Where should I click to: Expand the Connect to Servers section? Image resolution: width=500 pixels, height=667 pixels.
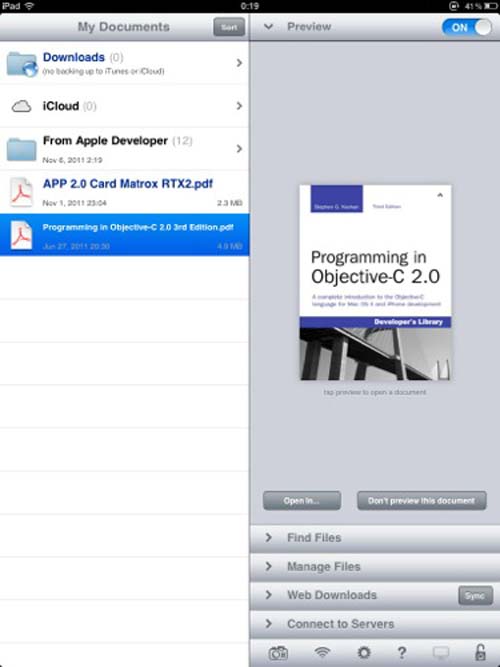374,624
